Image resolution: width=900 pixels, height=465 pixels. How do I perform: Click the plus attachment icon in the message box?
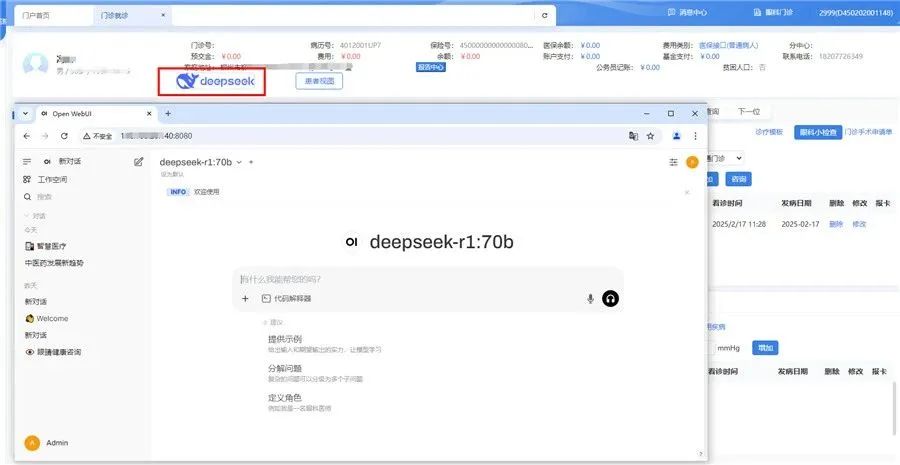245,299
